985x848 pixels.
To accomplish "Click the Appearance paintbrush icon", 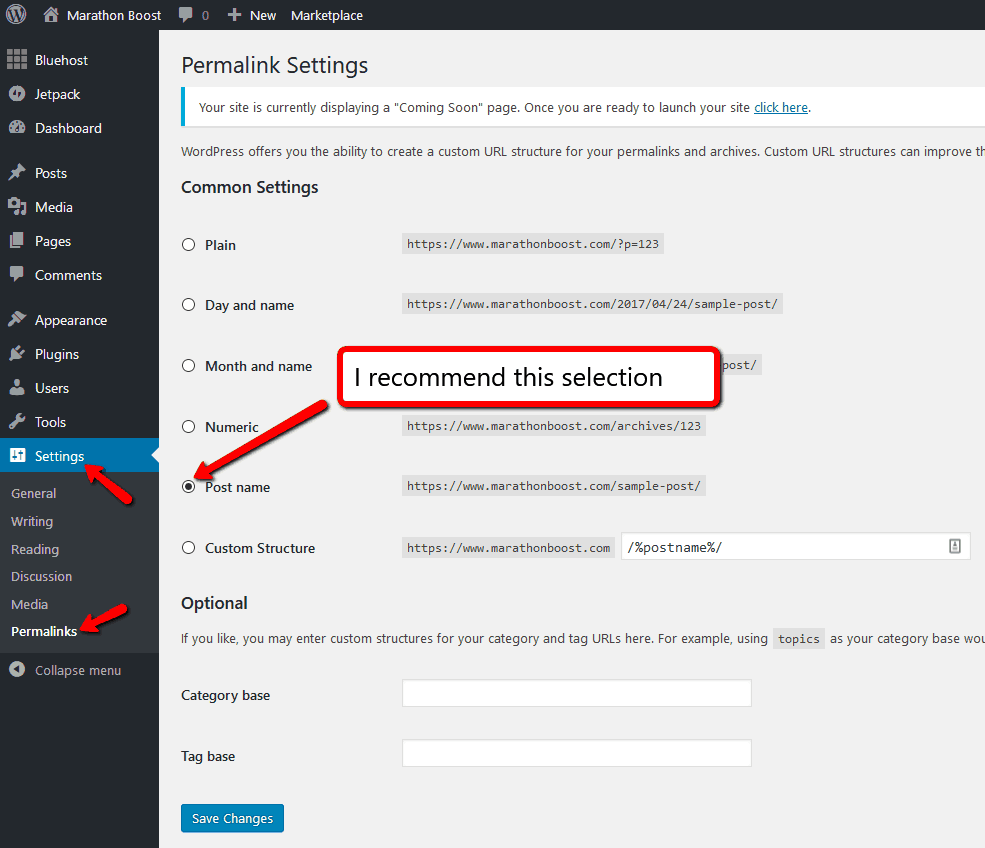I will pyautogui.click(x=17, y=320).
